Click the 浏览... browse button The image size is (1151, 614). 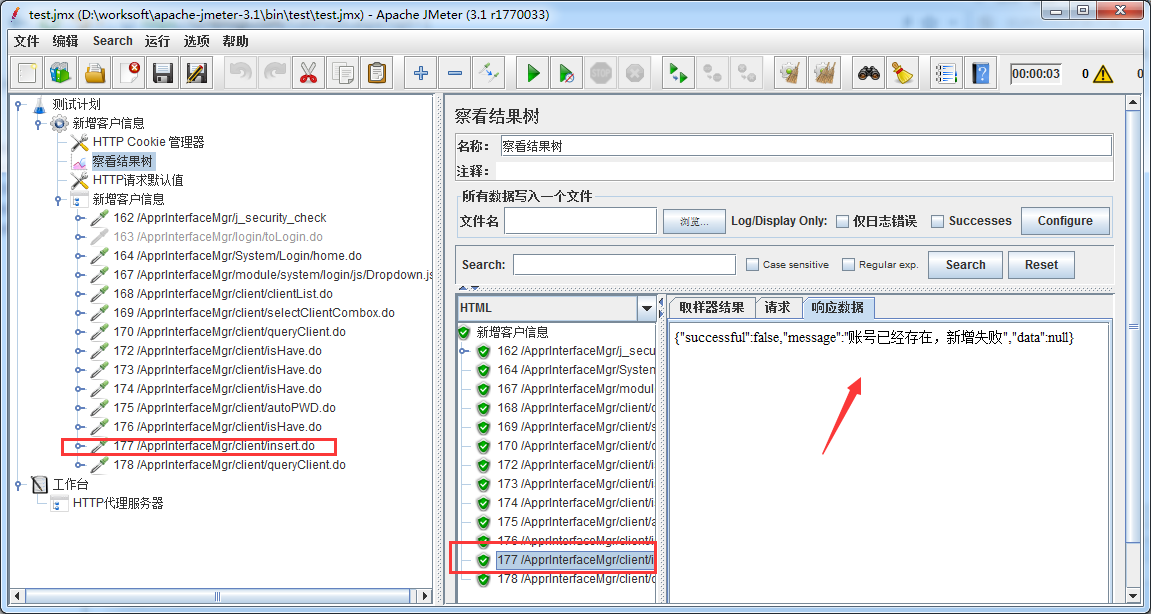pos(694,221)
